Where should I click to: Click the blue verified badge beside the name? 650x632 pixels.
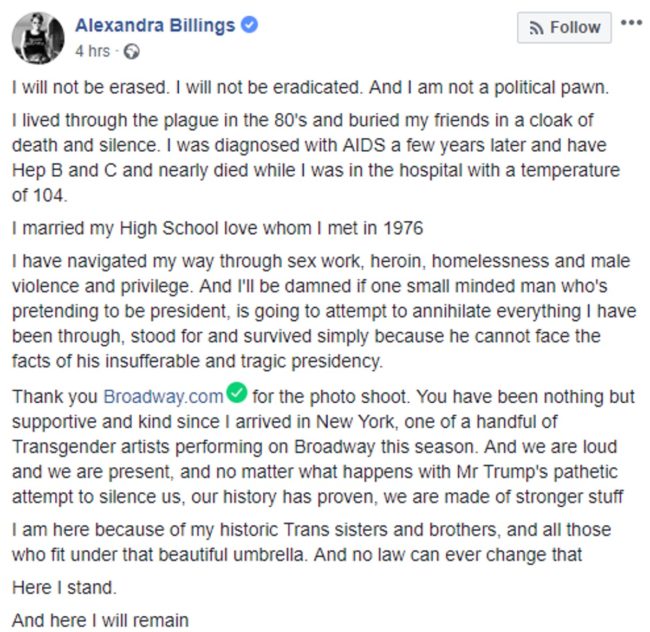click(x=250, y=24)
